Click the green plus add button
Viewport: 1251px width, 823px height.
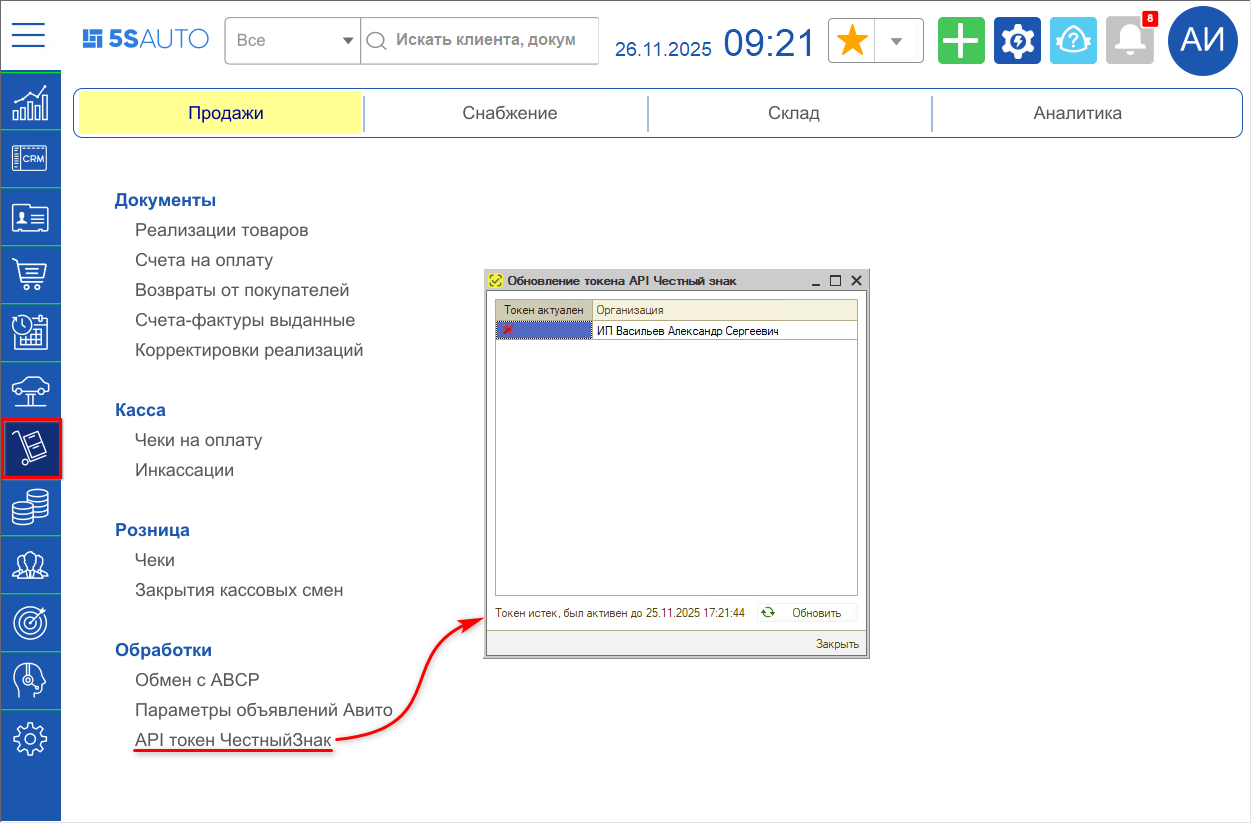point(961,41)
